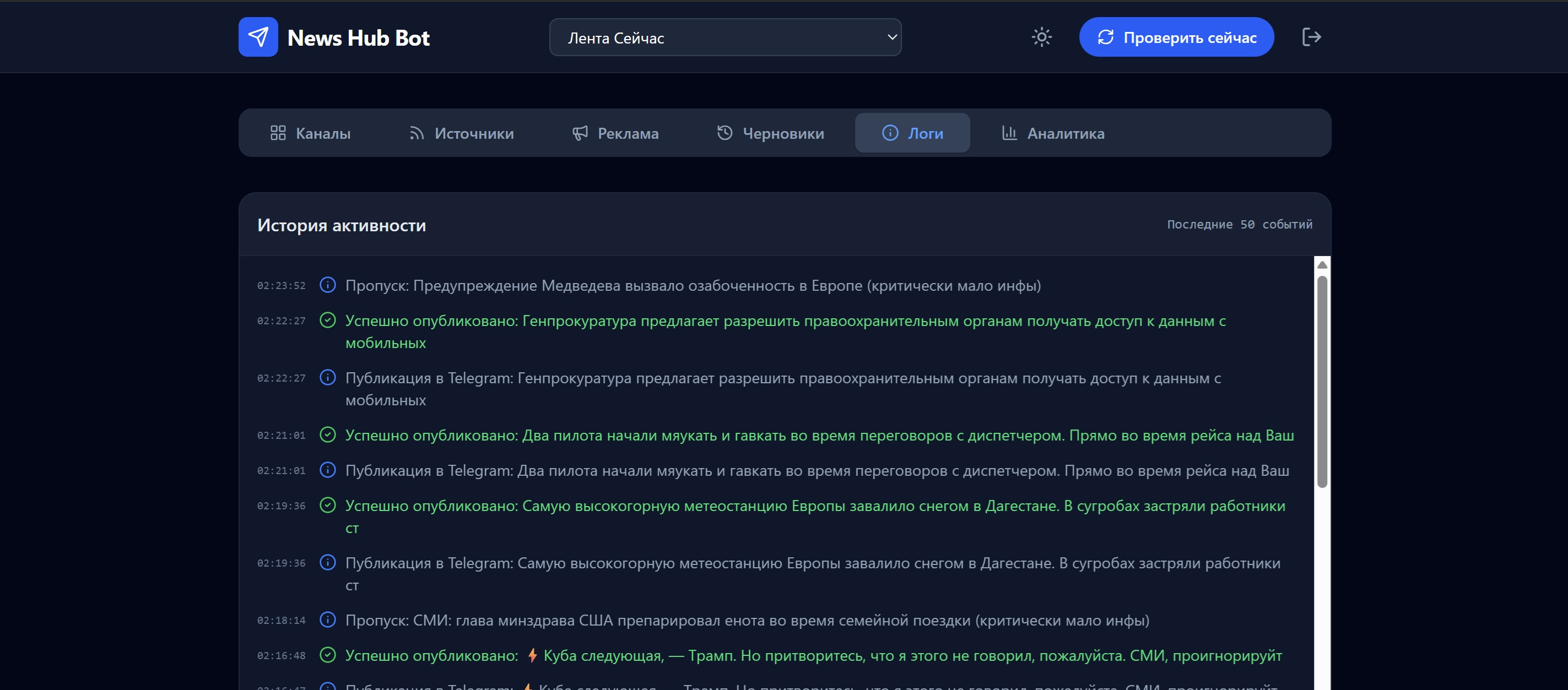This screenshot has height=690, width=1568.
Task: Switch to the Каналы tab
Action: coord(310,133)
